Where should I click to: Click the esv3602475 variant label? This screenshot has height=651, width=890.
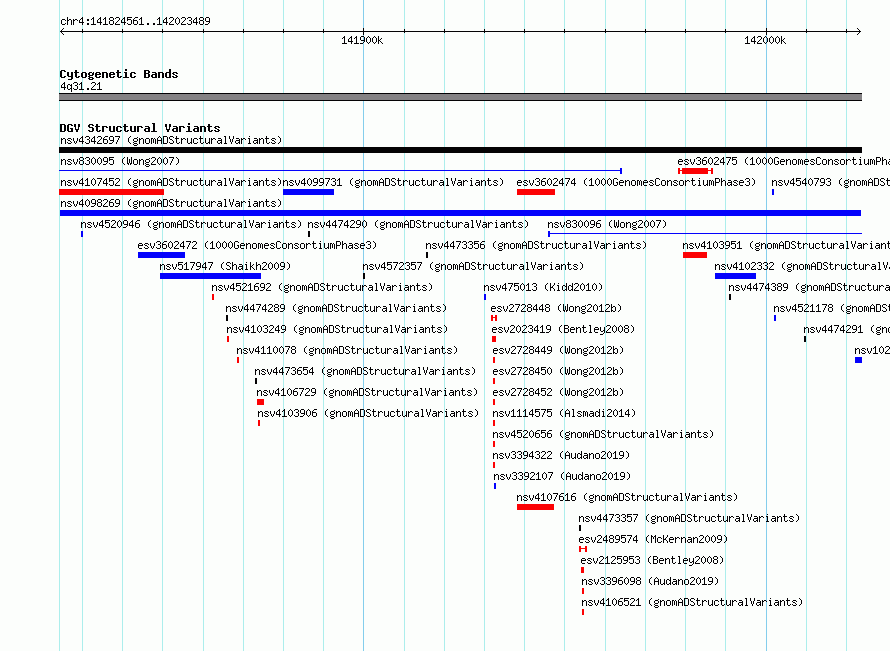[783, 161]
